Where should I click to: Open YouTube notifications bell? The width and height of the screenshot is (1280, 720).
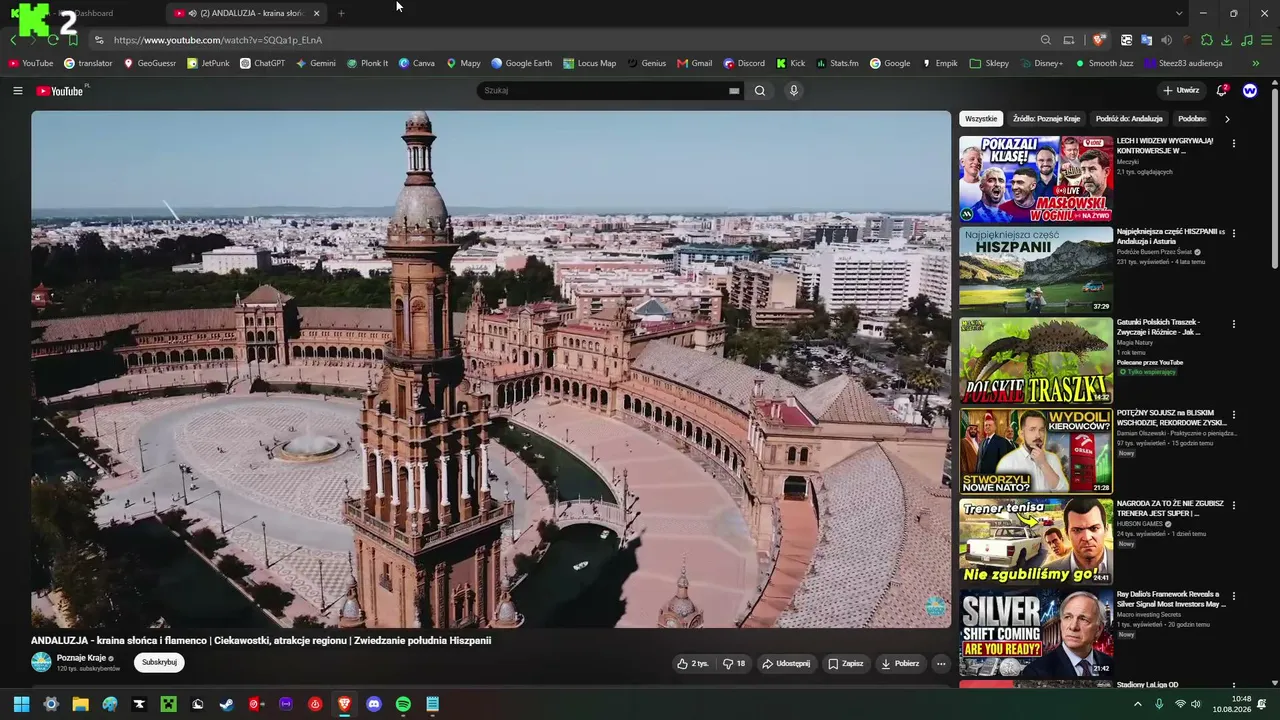(1221, 91)
